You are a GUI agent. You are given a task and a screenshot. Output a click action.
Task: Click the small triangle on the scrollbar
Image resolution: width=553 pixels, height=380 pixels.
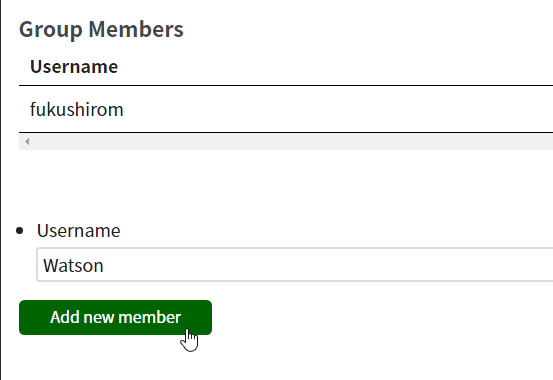pos(27,141)
